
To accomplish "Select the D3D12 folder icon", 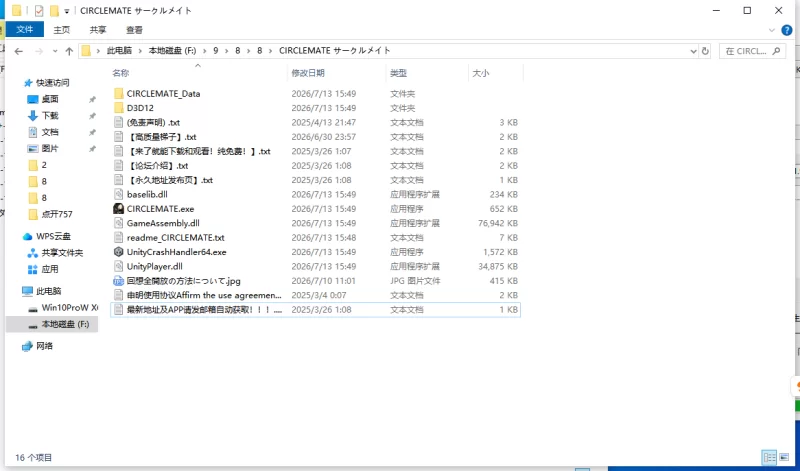I will [118, 108].
